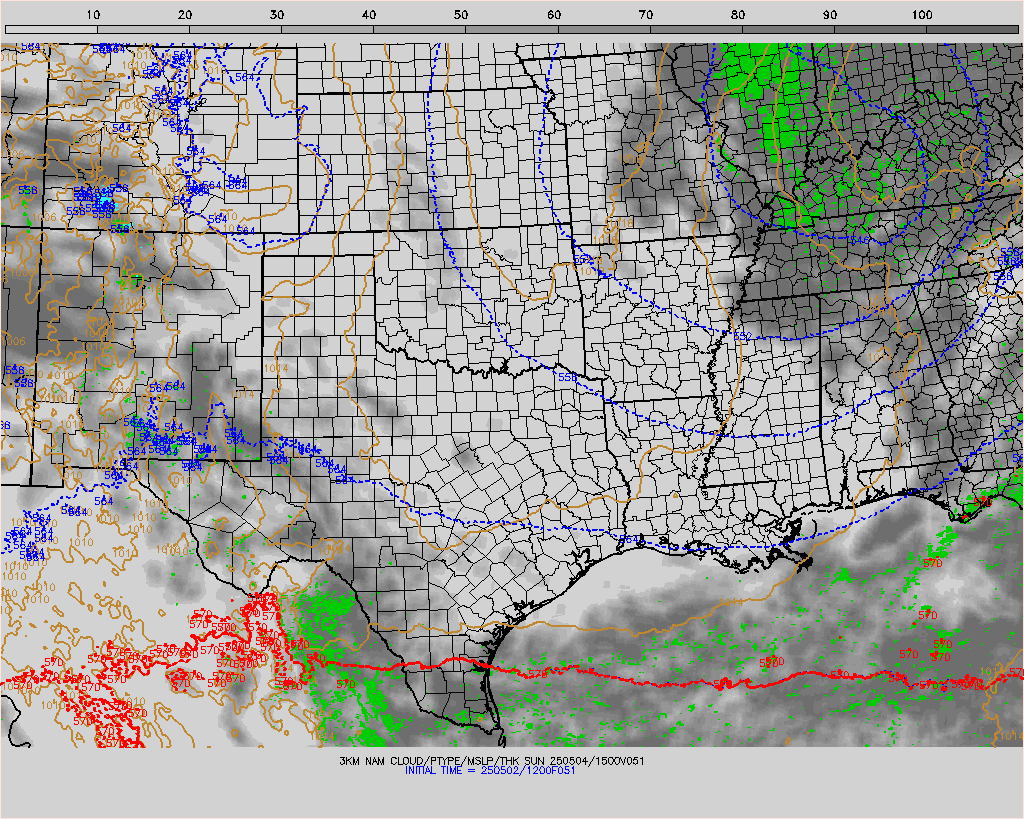This screenshot has width=1024, height=819.
Task: Pick the dark swatch between 90 and 100
Action: (880, 29)
